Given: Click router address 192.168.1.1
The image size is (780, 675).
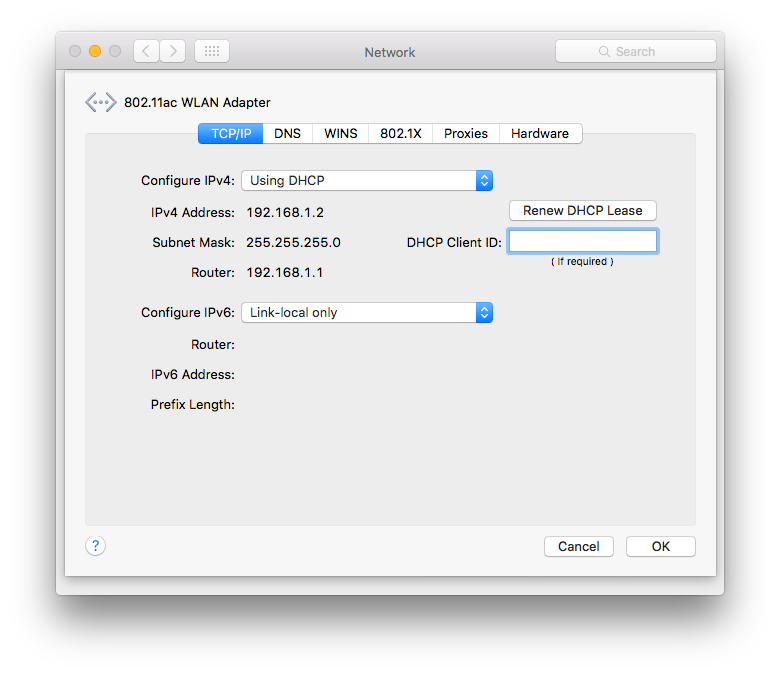Looking at the screenshot, I should click(285, 273).
